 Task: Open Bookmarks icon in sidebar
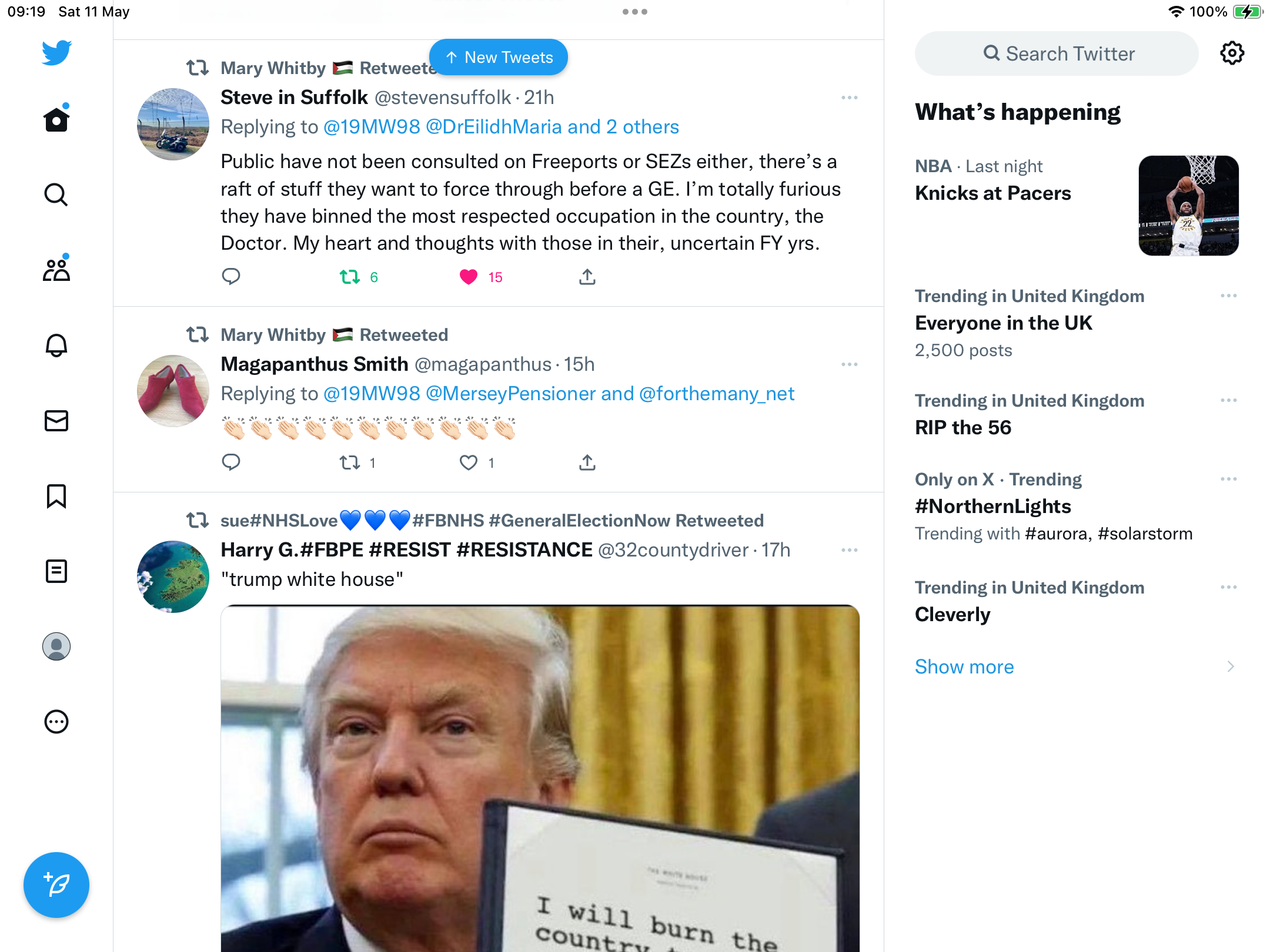coord(56,495)
